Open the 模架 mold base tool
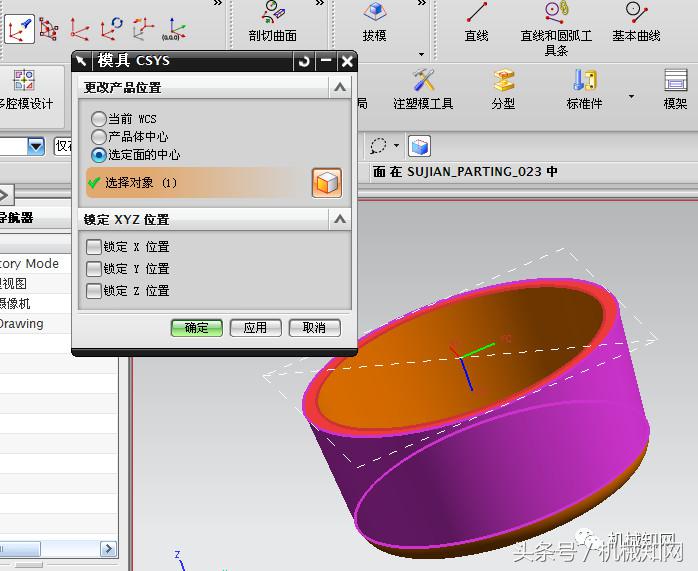The height and width of the screenshot is (571, 698). point(675,89)
